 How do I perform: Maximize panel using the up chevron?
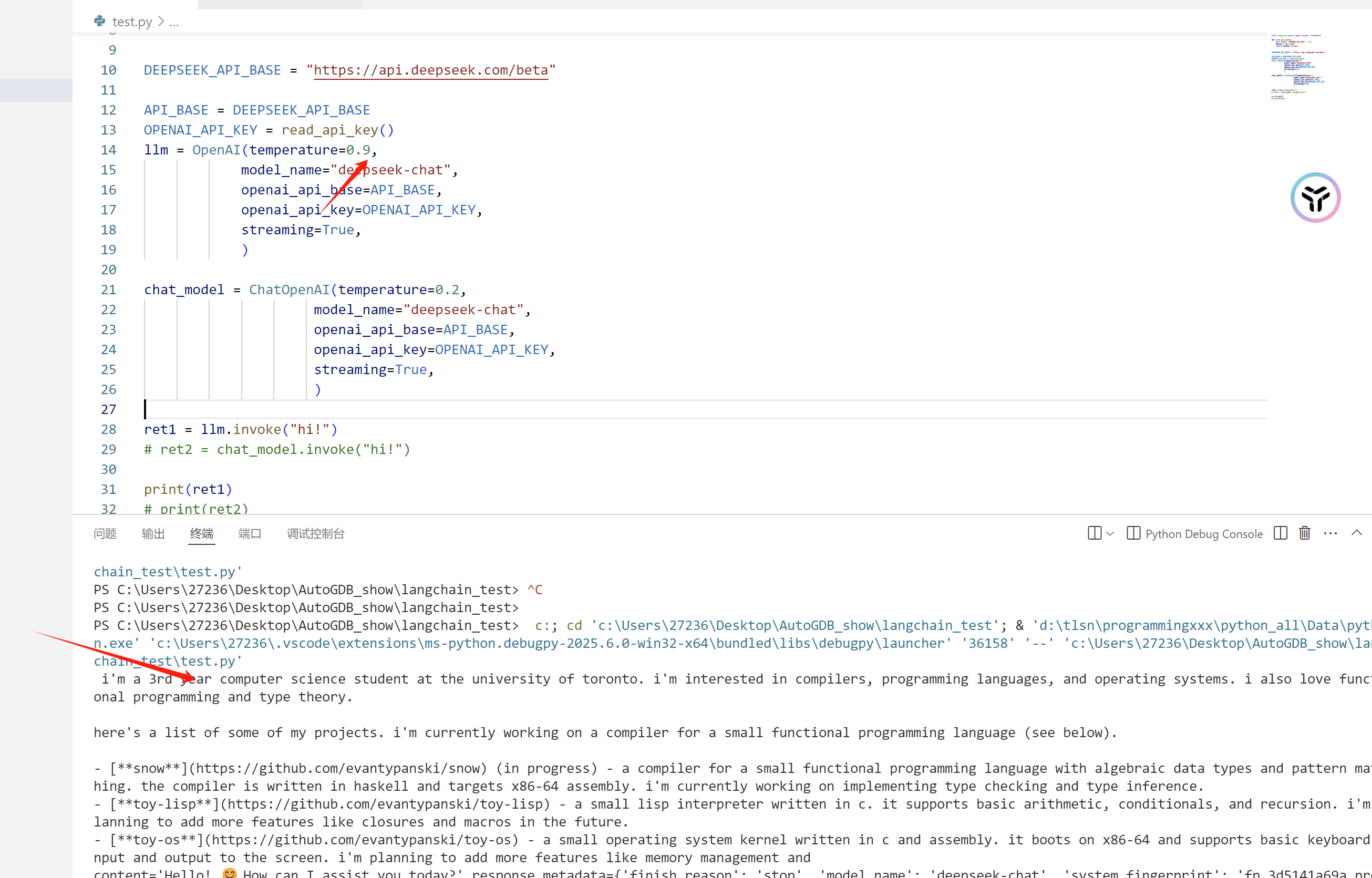click(x=1357, y=532)
